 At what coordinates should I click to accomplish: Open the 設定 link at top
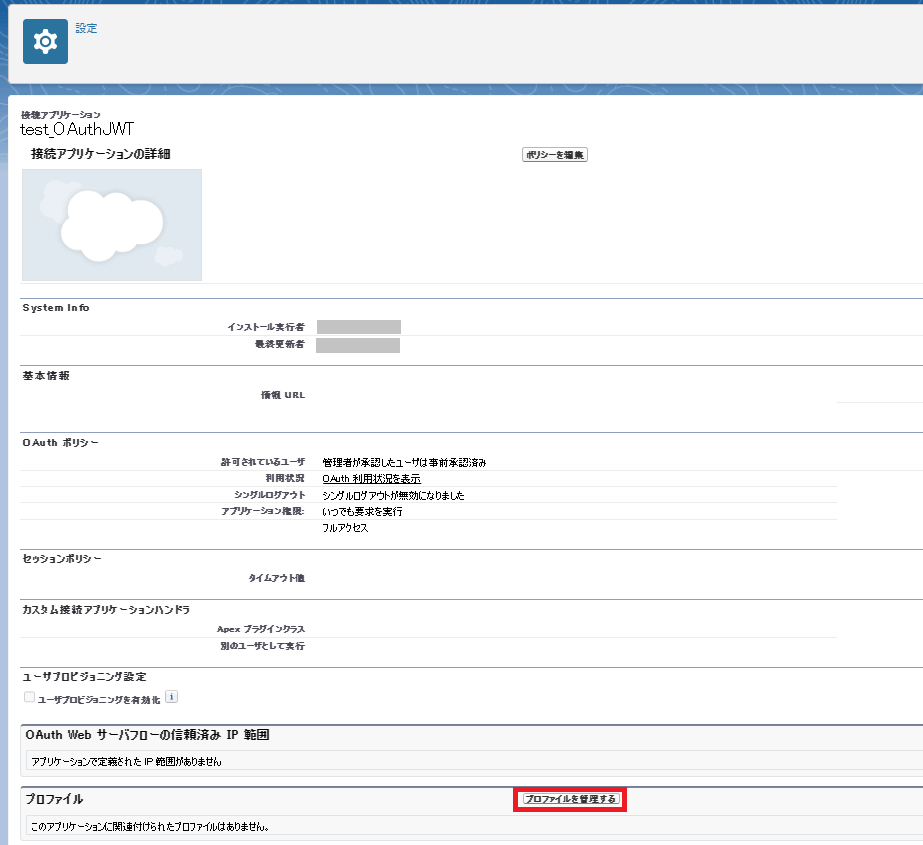coord(86,28)
